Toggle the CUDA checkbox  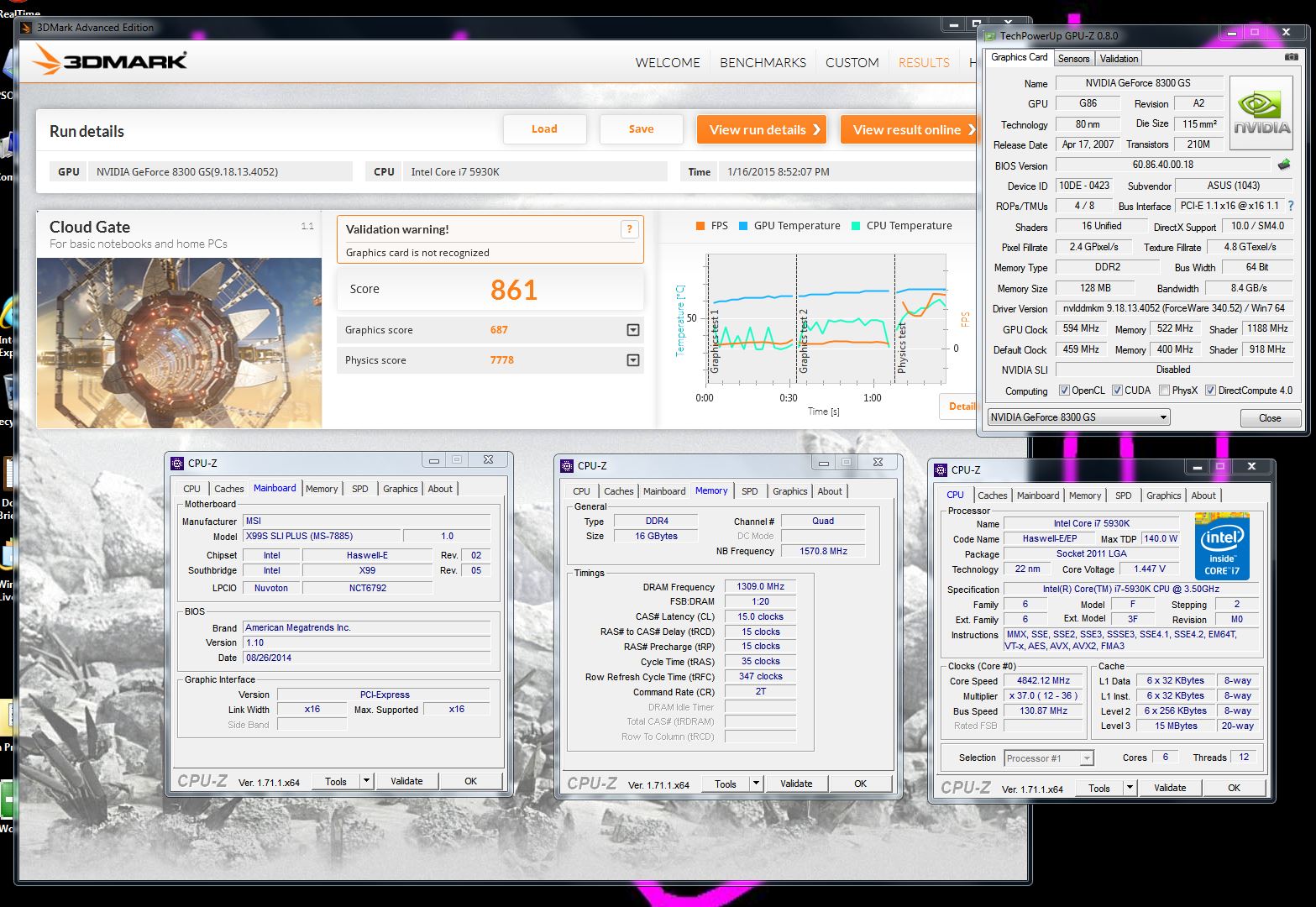[x=1117, y=391]
